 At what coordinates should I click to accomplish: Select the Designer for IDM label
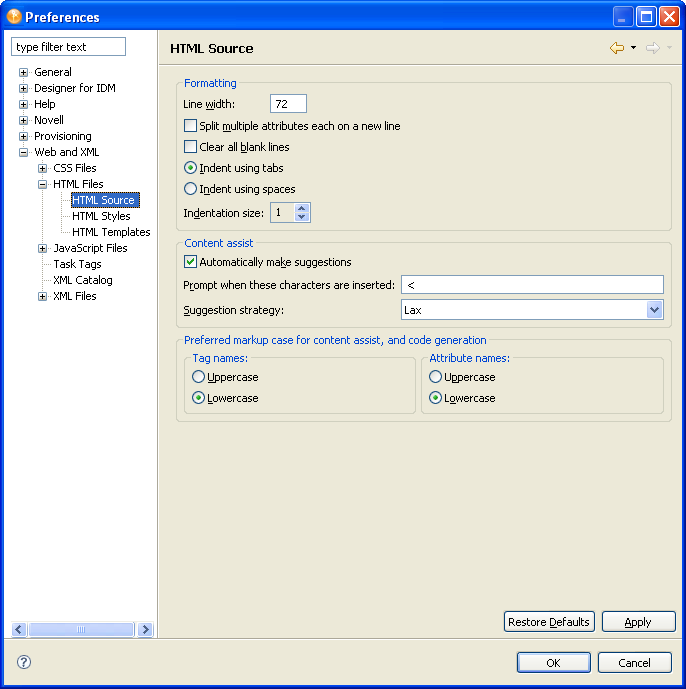point(75,88)
